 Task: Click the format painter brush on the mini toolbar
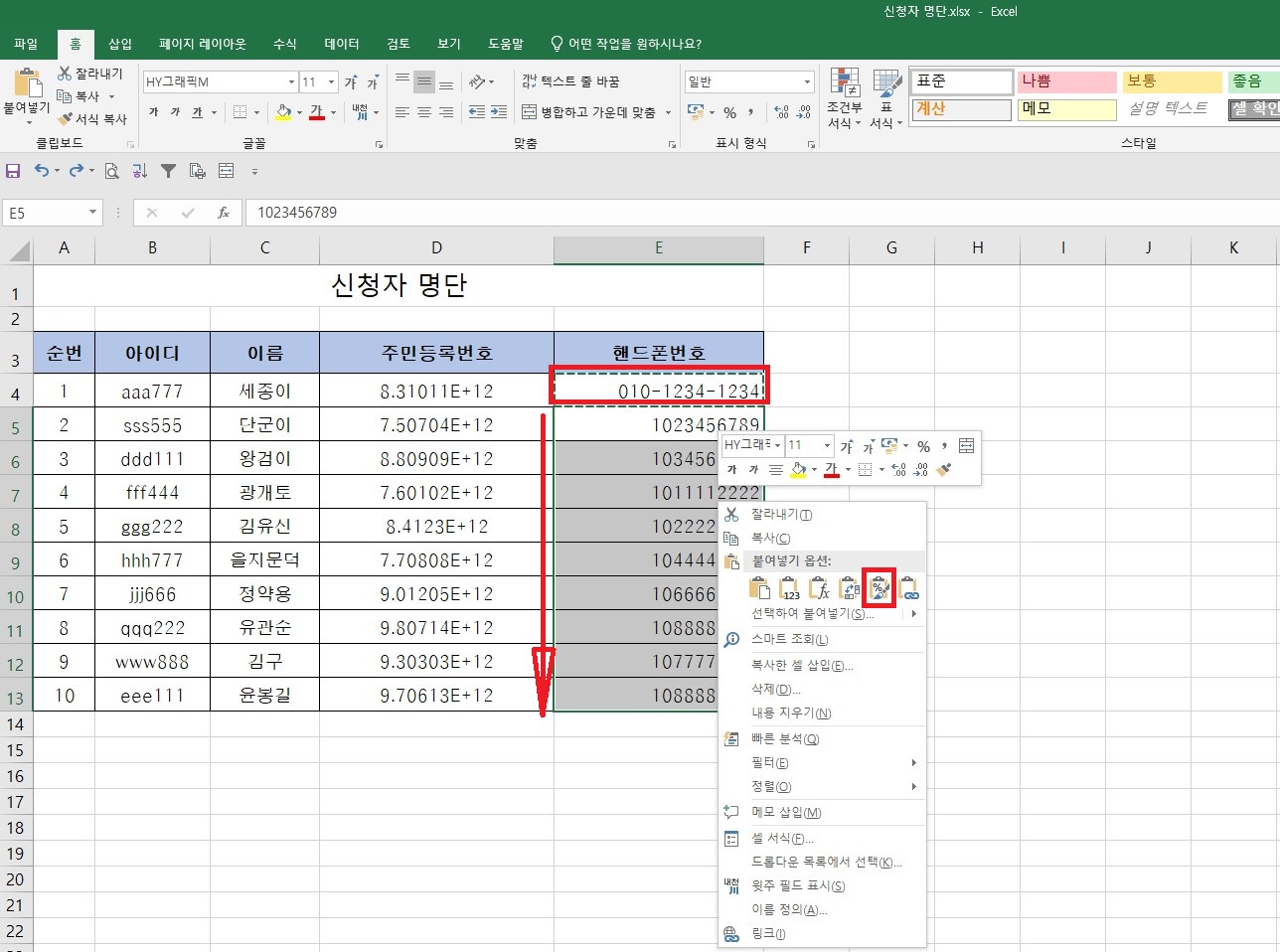[944, 469]
